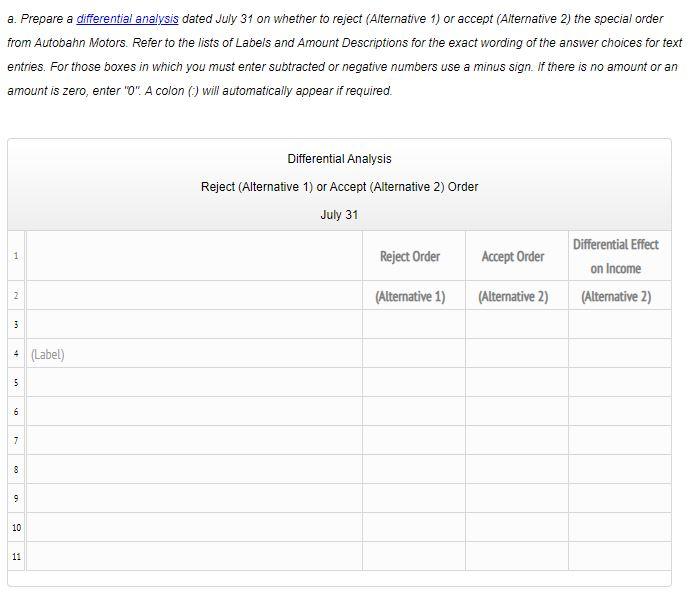This screenshot has height=597, width=689.
Task: Click row 8 Reject Order amount cell
Action: (414, 470)
